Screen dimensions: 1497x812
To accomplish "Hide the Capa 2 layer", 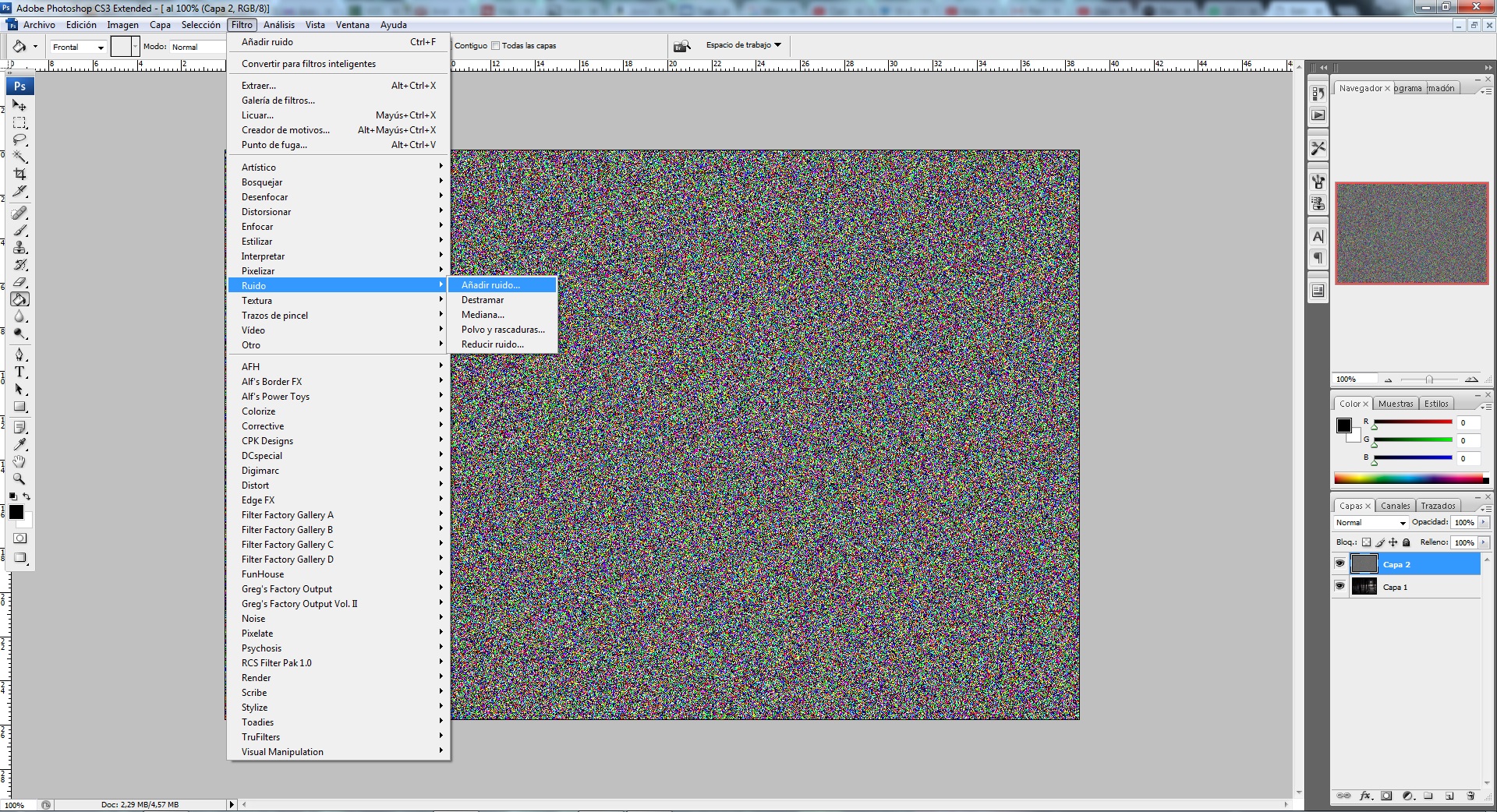I will 1340,563.
